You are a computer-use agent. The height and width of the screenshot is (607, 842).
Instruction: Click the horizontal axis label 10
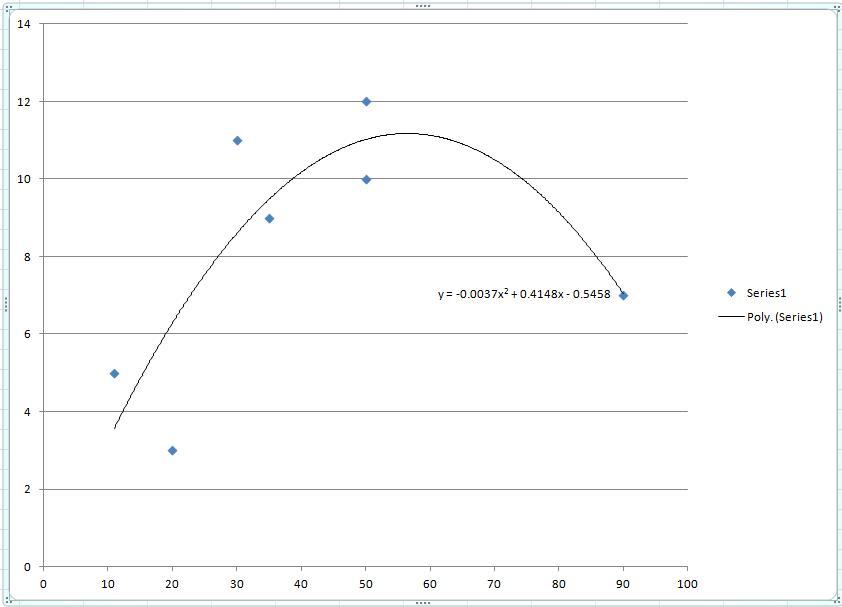[x=108, y=584]
